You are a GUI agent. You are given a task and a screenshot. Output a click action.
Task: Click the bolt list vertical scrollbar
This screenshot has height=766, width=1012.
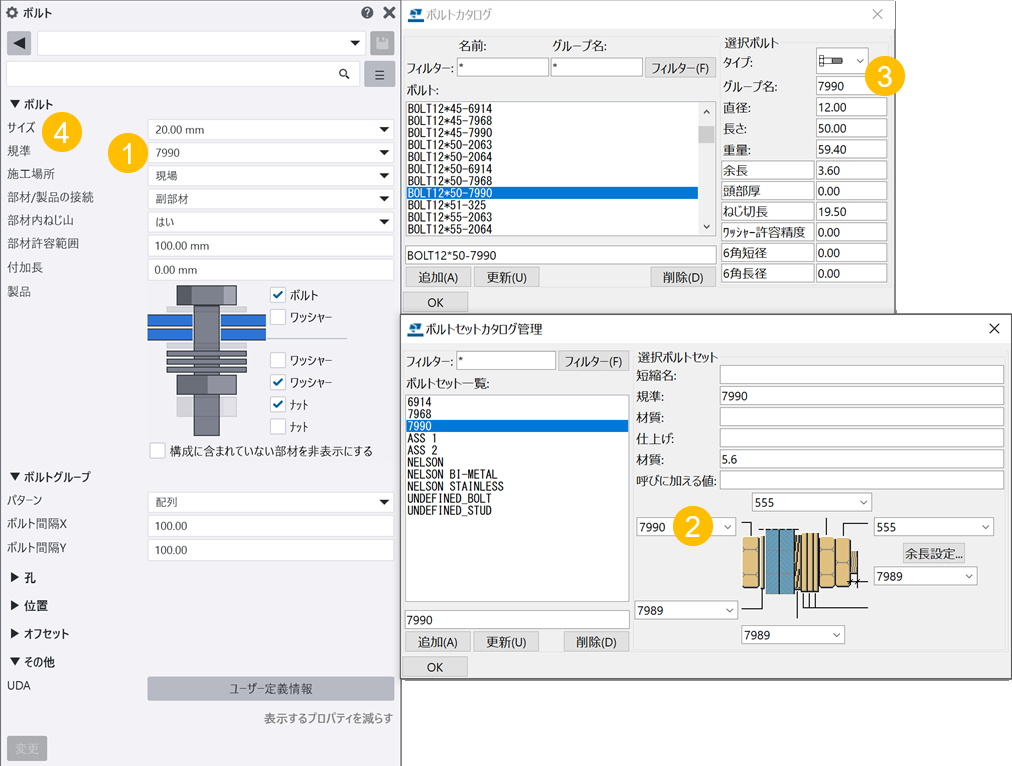click(x=706, y=170)
